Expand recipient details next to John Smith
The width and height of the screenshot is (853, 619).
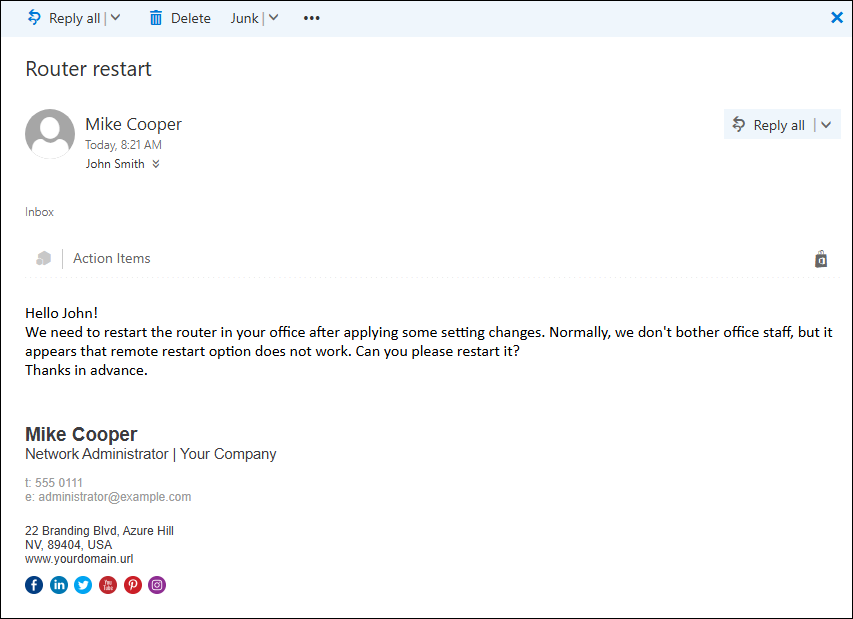pyautogui.click(x=156, y=164)
